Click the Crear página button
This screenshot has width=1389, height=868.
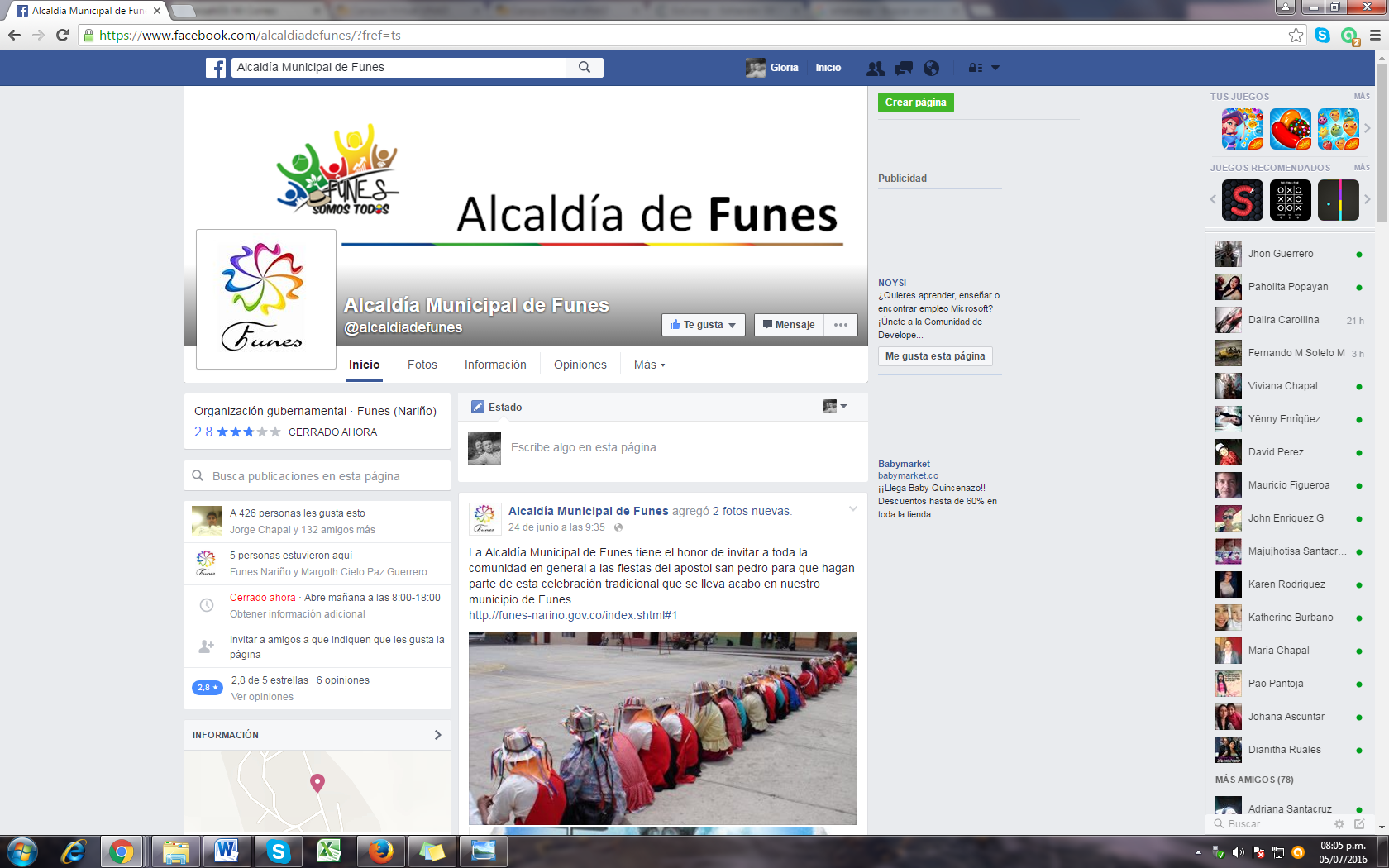(x=916, y=103)
